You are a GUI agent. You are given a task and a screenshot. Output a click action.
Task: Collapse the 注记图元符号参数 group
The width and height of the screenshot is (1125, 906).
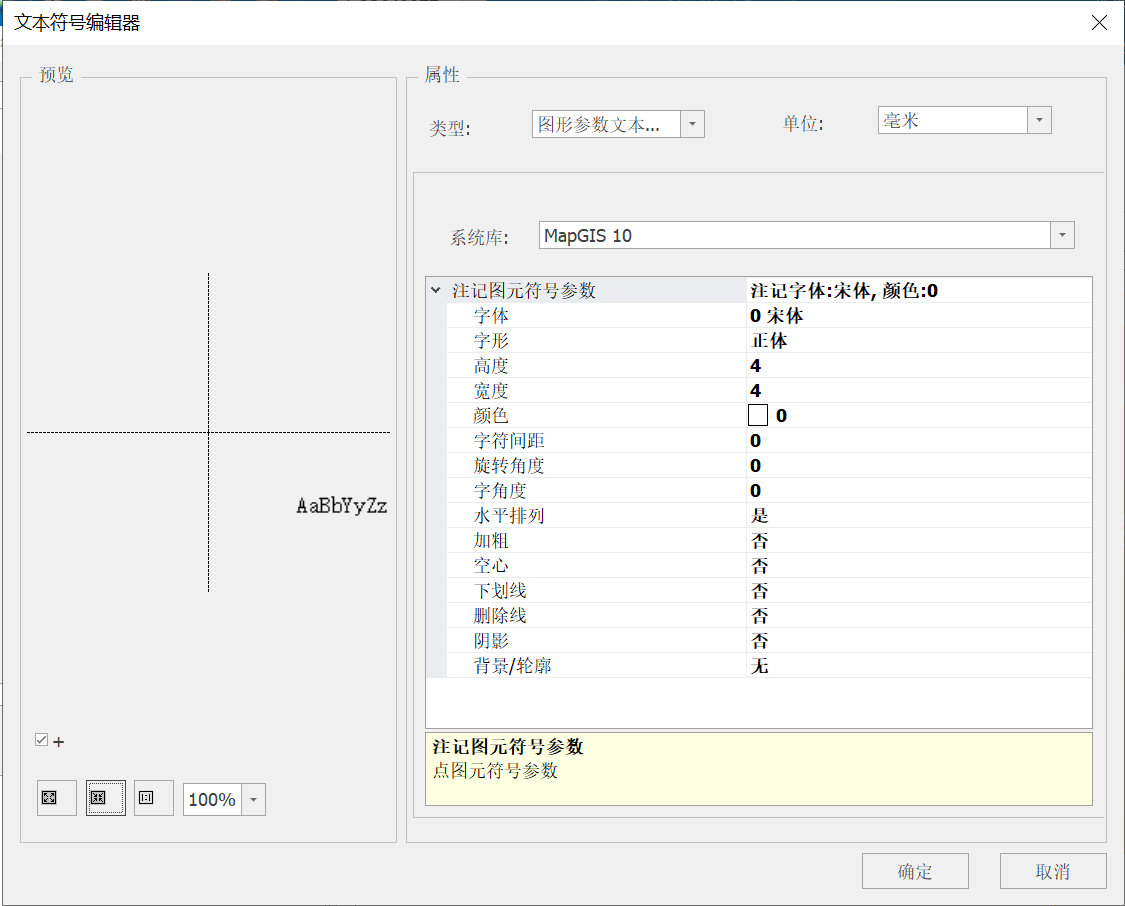[x=435, y=291]
